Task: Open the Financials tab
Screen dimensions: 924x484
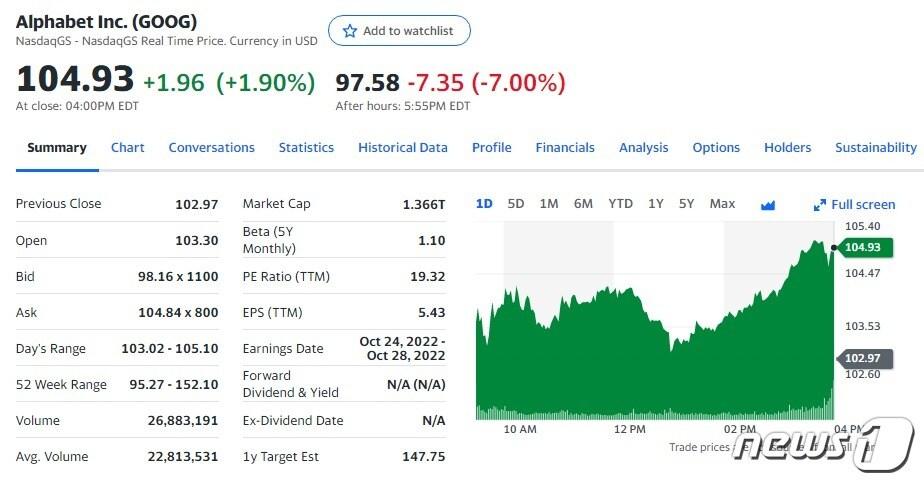Action: (x=565, y=148)
